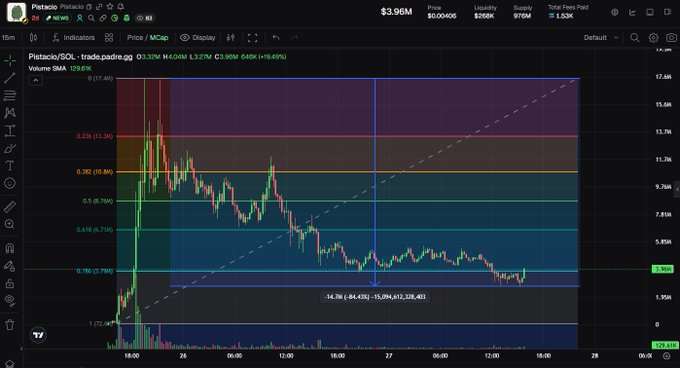Open the indicator templates grid icon
This screenshot has width=680, height=368.
click(109, 38)
